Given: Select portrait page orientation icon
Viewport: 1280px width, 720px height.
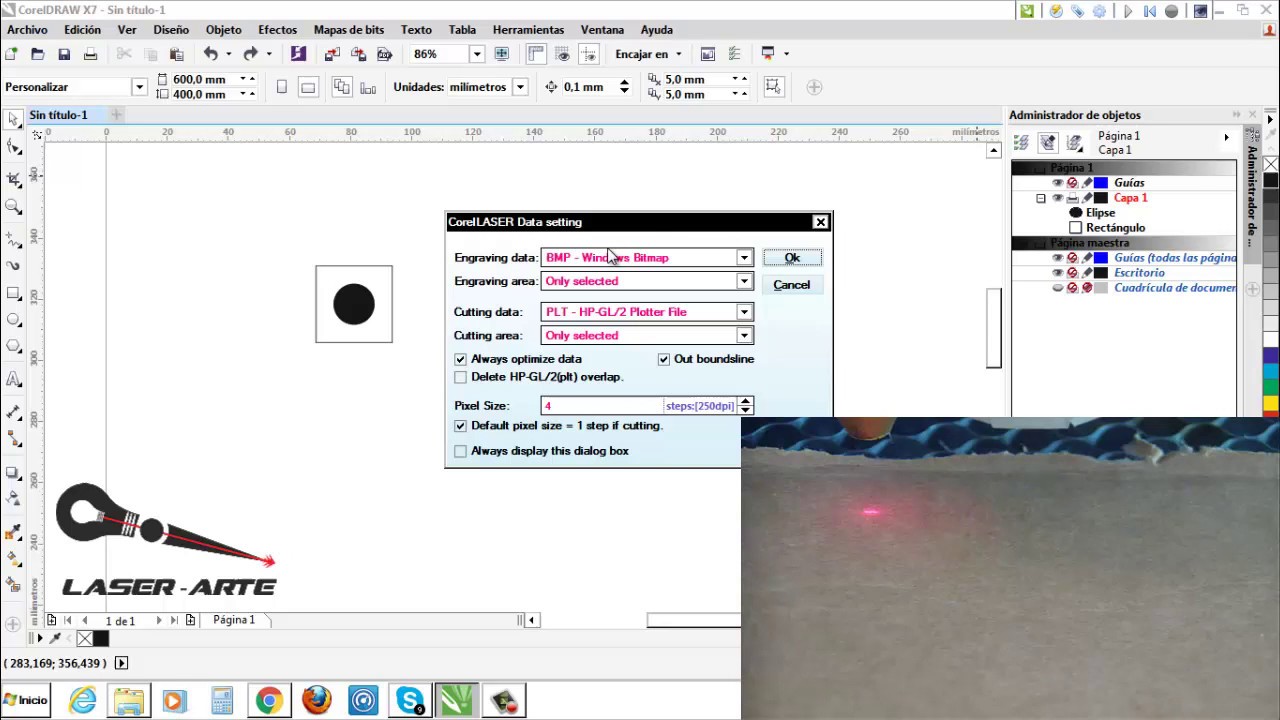Looking at the screenshot, I should coord(282,87).
